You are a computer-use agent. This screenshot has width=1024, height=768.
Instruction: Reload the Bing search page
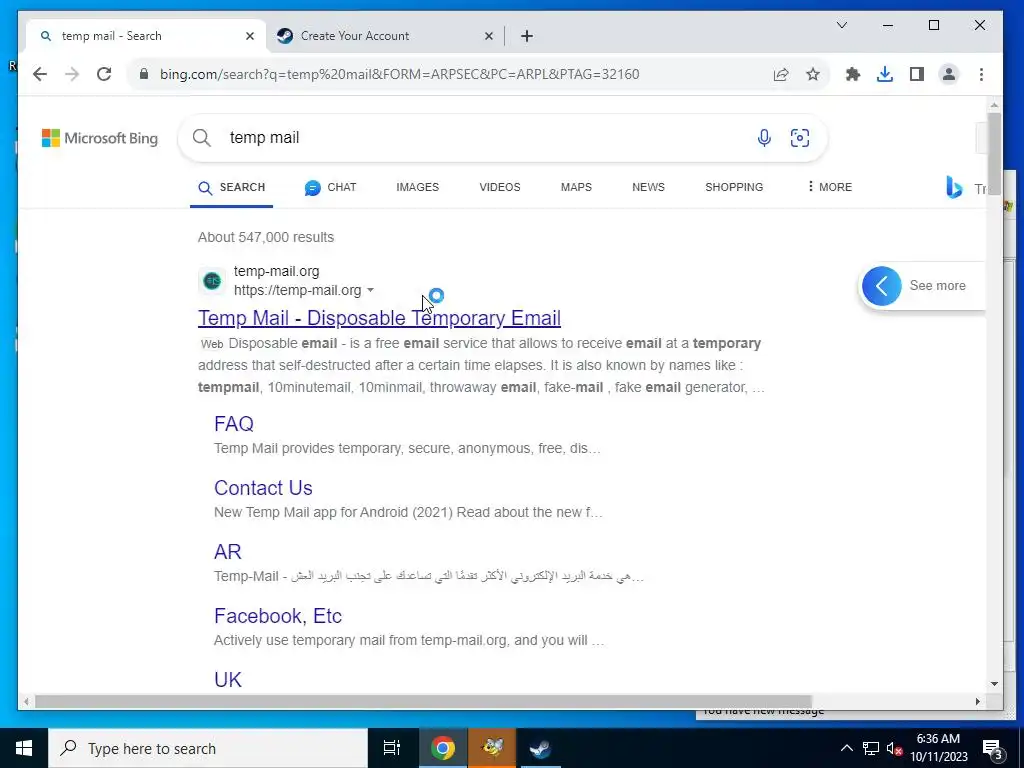(104, 74)
